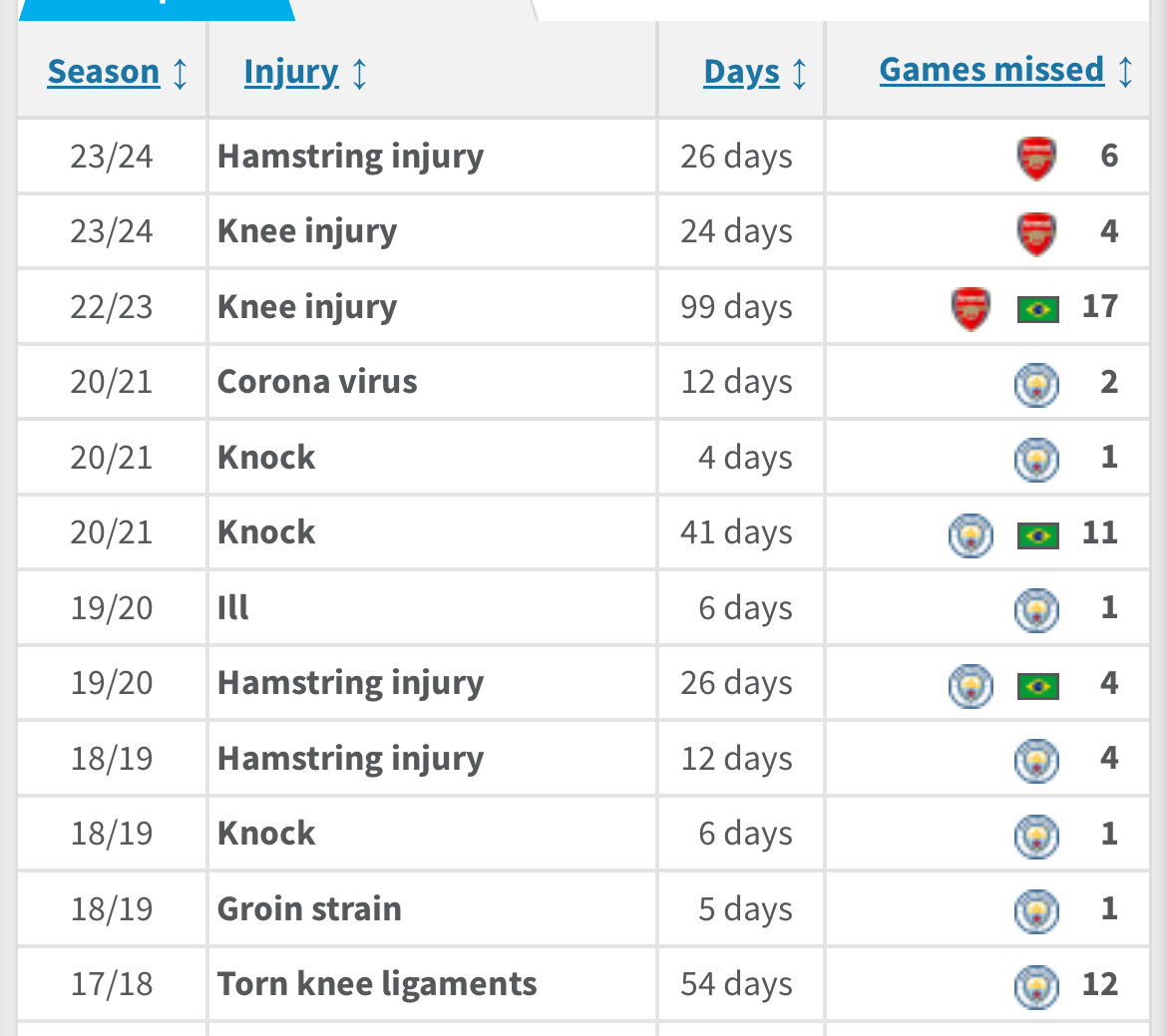This screenshot has height=1036, width=1167.
Task: Toggle sort arrows next to Season header
Action: 180,74
